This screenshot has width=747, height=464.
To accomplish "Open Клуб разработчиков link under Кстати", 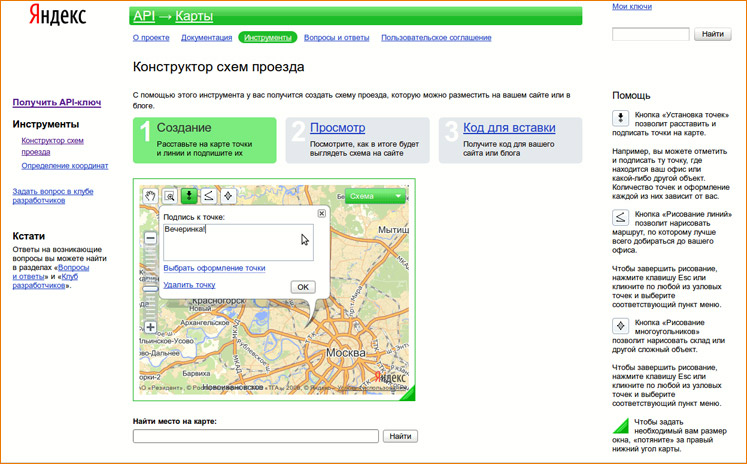I will coord(45,281).
